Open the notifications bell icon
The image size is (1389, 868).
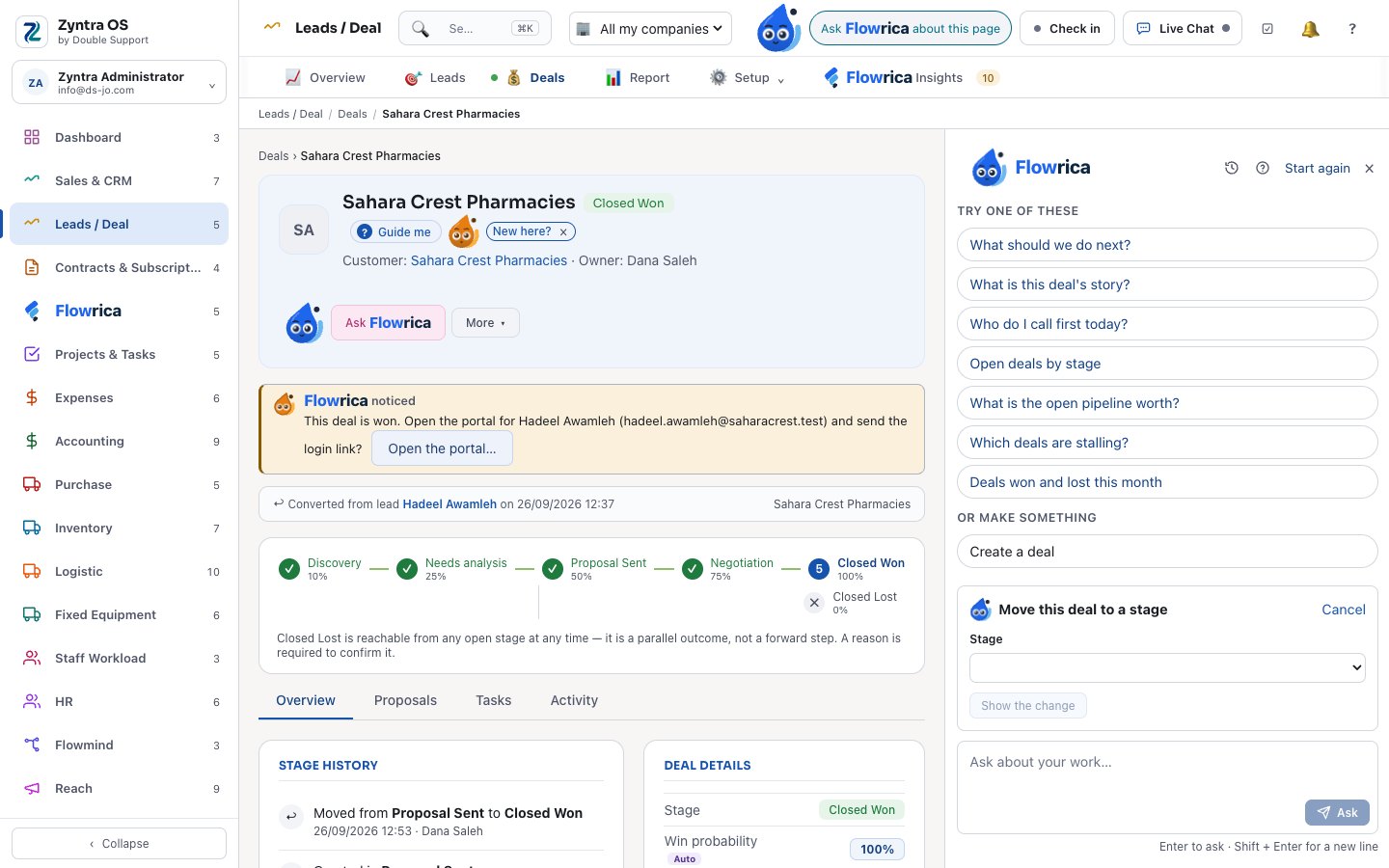coord(1310,29)
